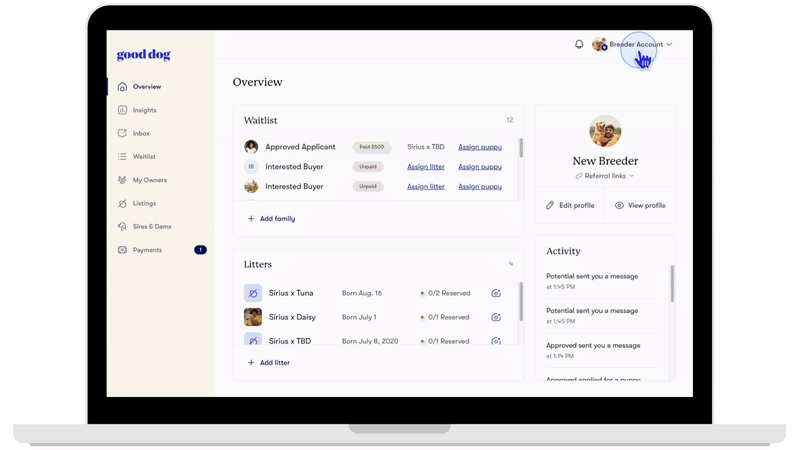Click add-photo icon for Sirius x Daisy

[496, 317]
